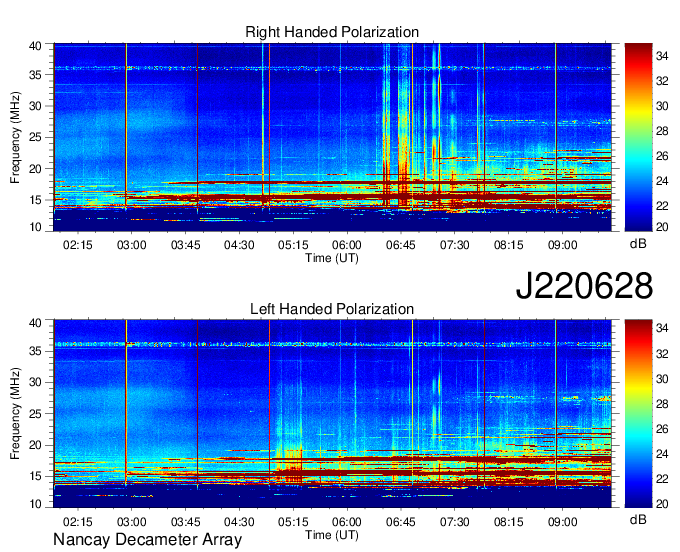Click the "dB" unit label under Right Handed colorbar
680x552 pixels.
[x=638, y=244]
